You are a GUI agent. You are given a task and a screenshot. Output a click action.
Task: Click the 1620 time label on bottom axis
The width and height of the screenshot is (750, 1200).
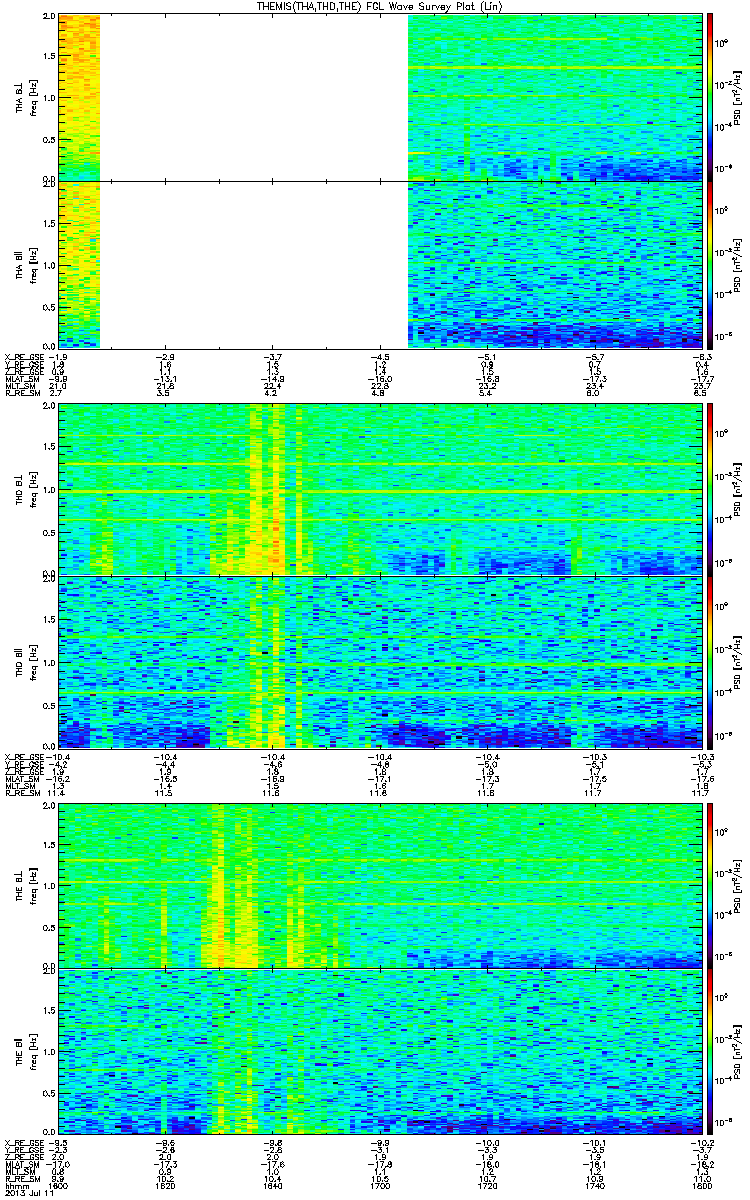[x=166, y=1187]
